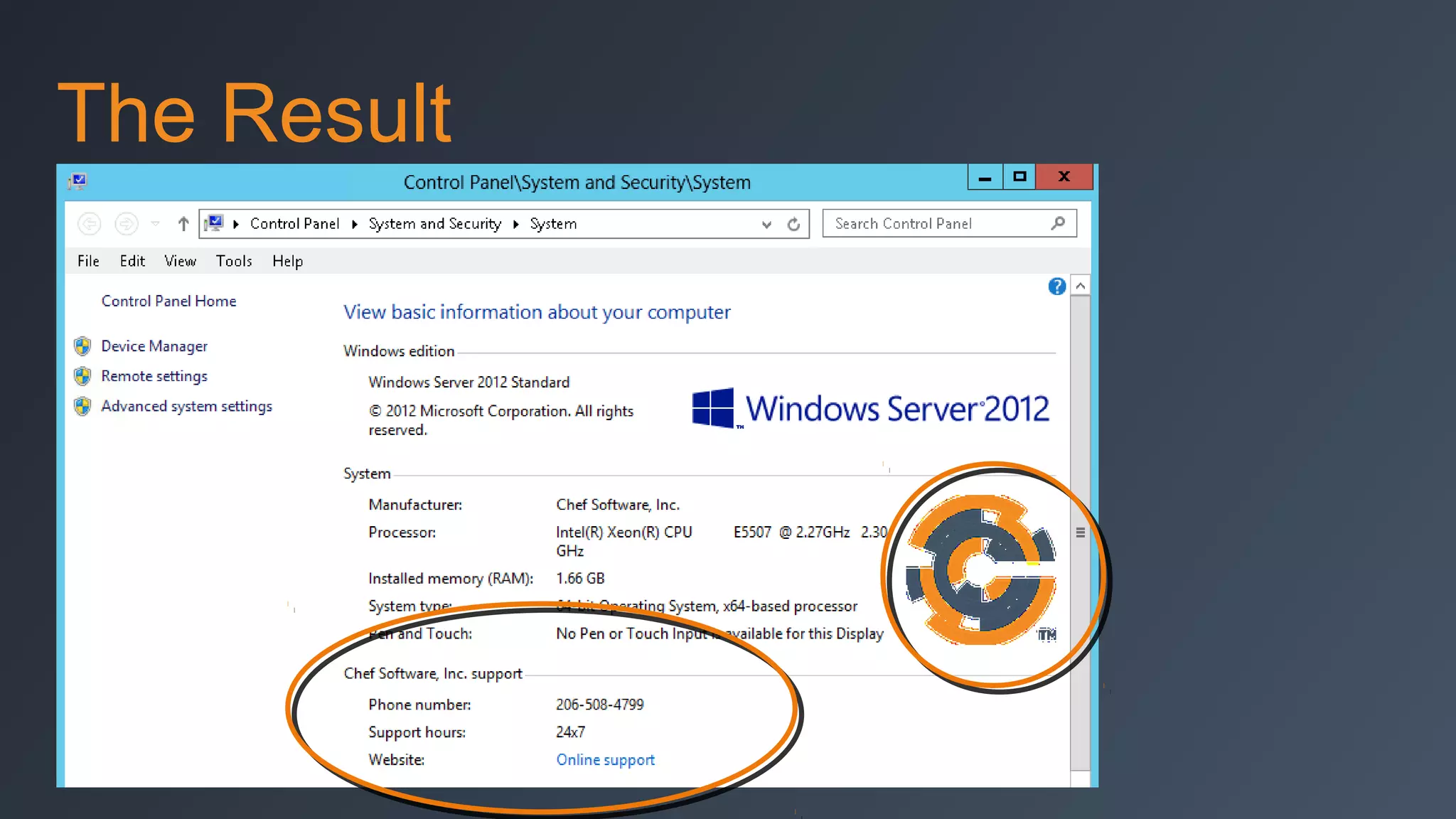Screen dimensions: 1456x819
Task: Click the search magnifier icon
Action: pos(1058,223)
